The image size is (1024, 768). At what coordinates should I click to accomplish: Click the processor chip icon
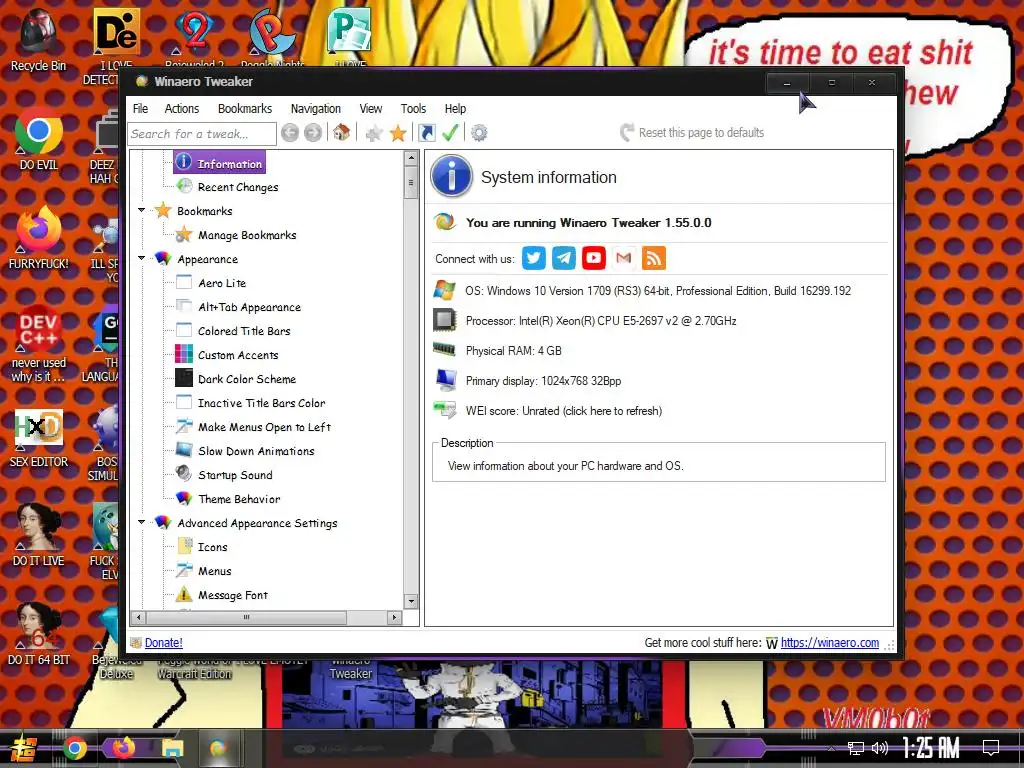click(x=445, y=320)
